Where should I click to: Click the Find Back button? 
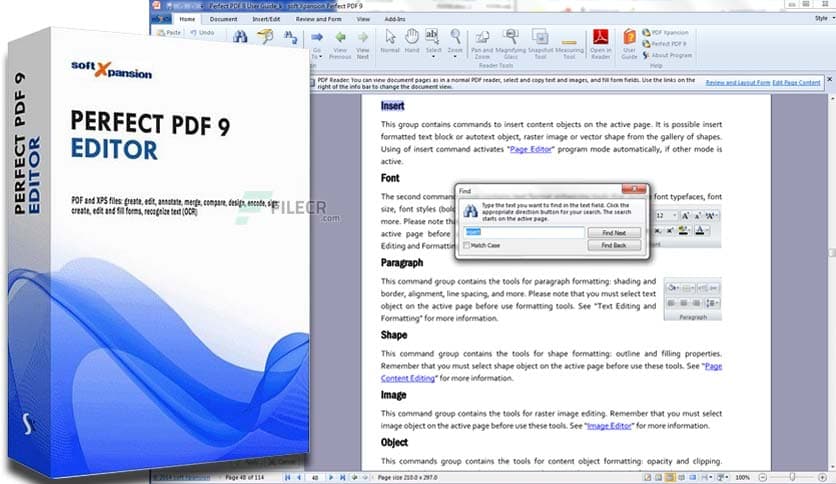(x=614, y=245)
